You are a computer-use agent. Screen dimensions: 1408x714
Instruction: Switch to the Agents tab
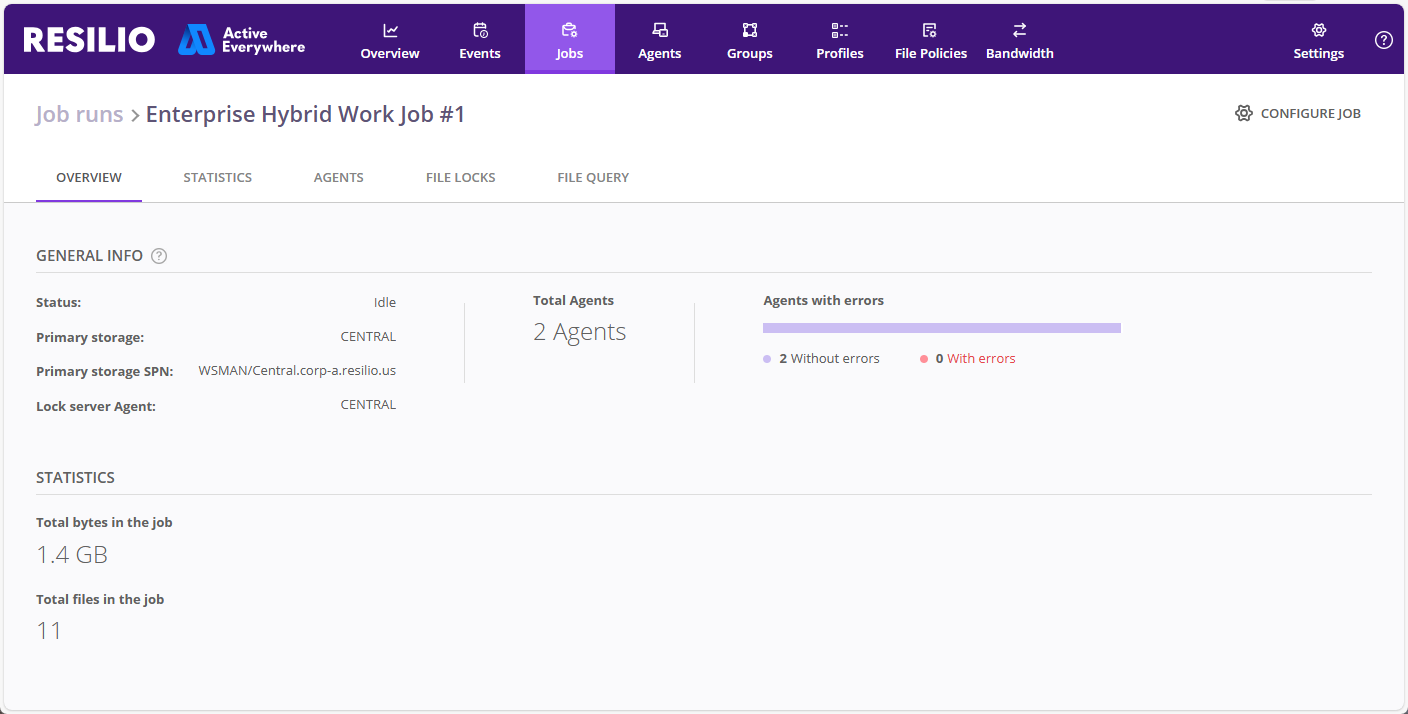(x=339, y=177)
